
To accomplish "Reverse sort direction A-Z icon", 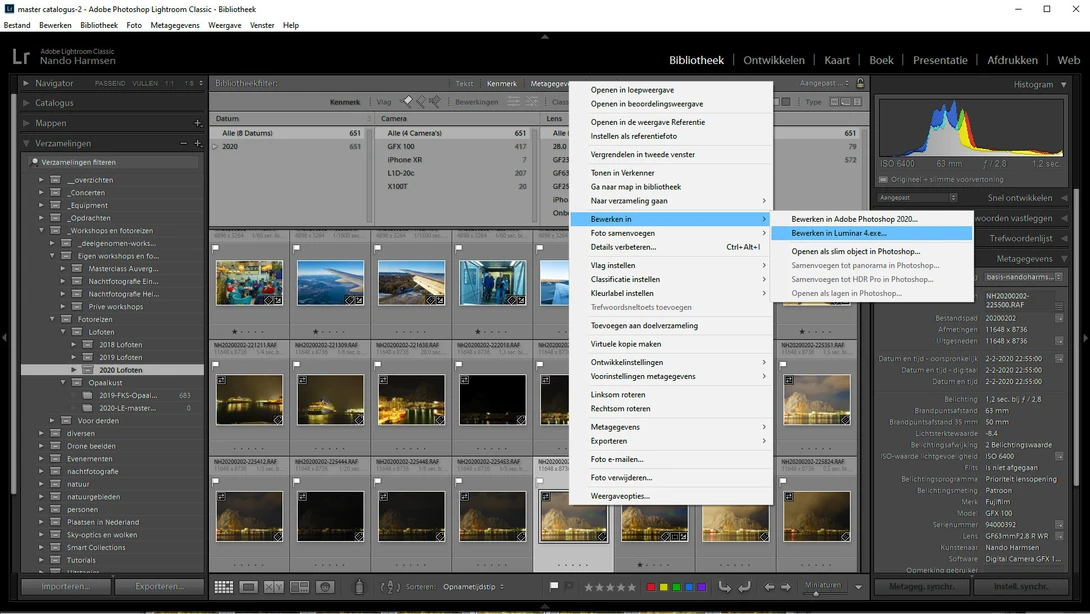I will pyautogui.click(x=389, y=587).
